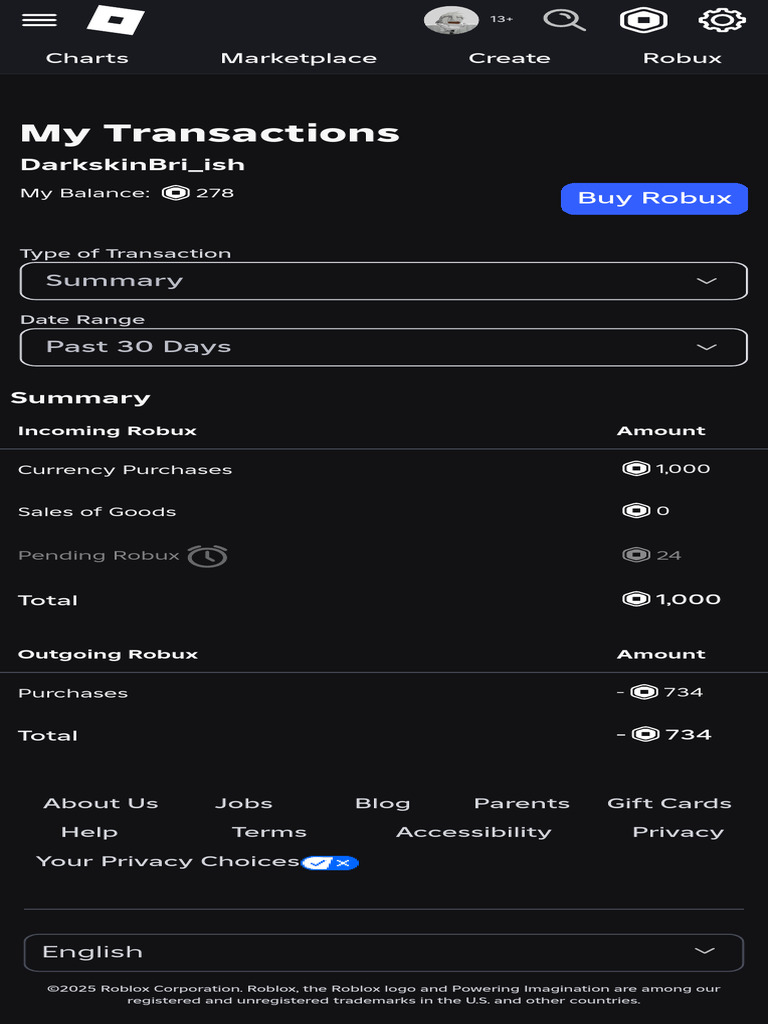Viewport: 768px width, 1024px height.
Task: Click the Robux hexagon icon in header
Action: [x=643, y=20]
